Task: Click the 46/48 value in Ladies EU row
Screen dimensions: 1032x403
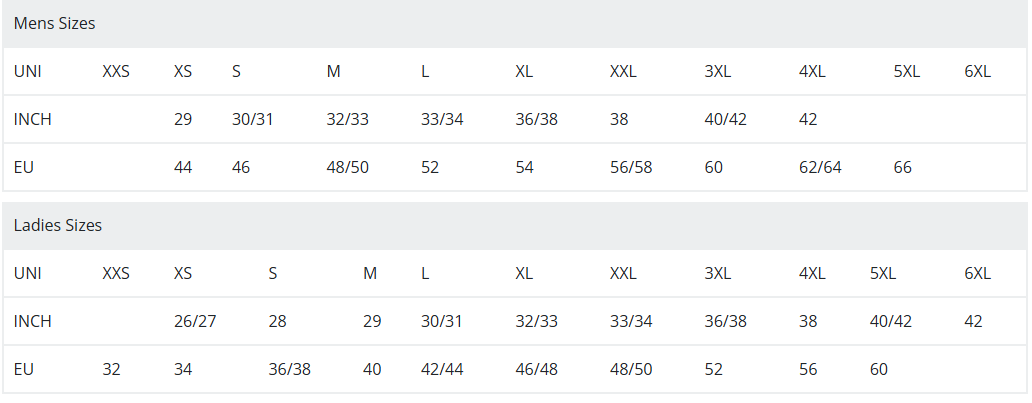Action: coord(536,369)
